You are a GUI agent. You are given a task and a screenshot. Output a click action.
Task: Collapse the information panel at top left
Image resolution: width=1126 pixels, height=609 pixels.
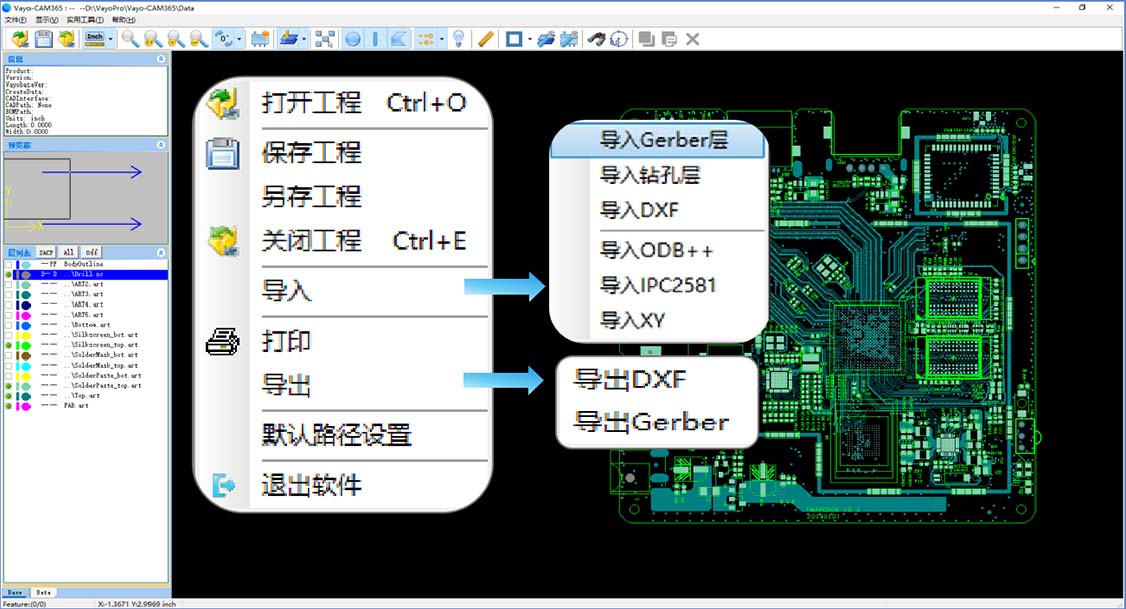(x=161, y=59)
